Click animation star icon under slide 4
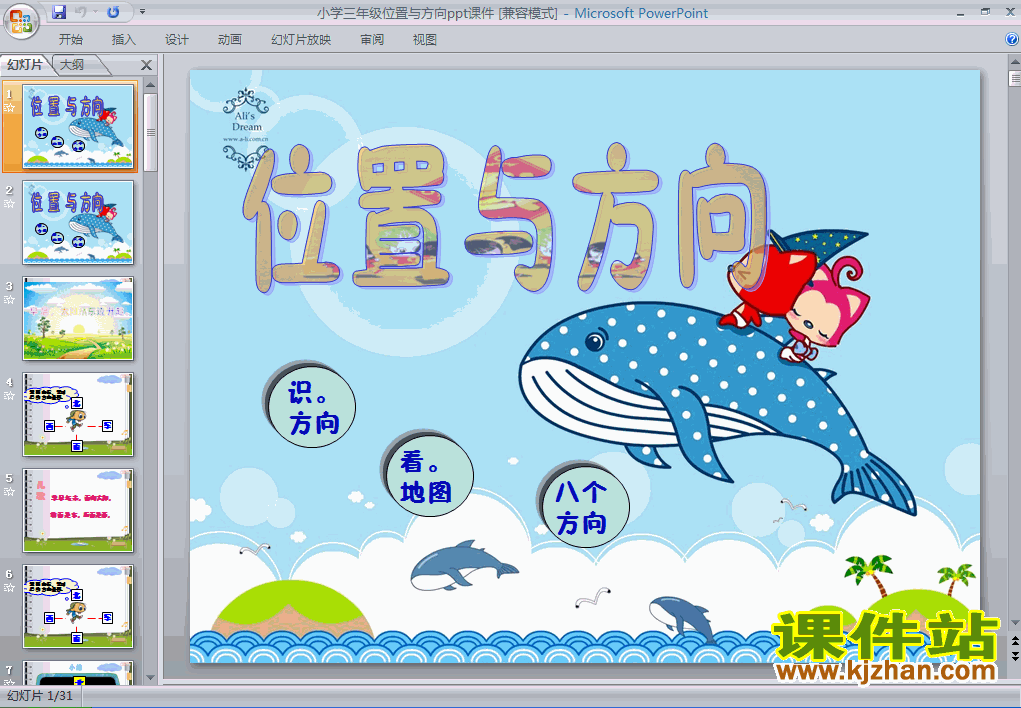 (9, 395)
